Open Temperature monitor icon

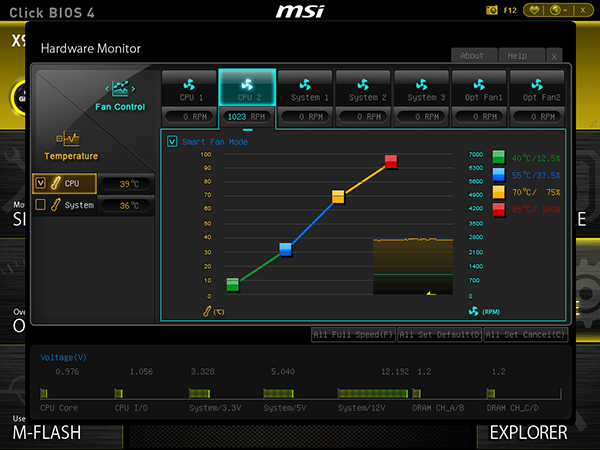point(68,139)
